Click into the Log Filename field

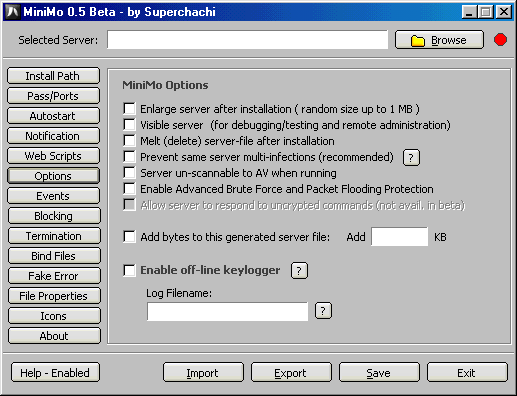tap(227, 312)
